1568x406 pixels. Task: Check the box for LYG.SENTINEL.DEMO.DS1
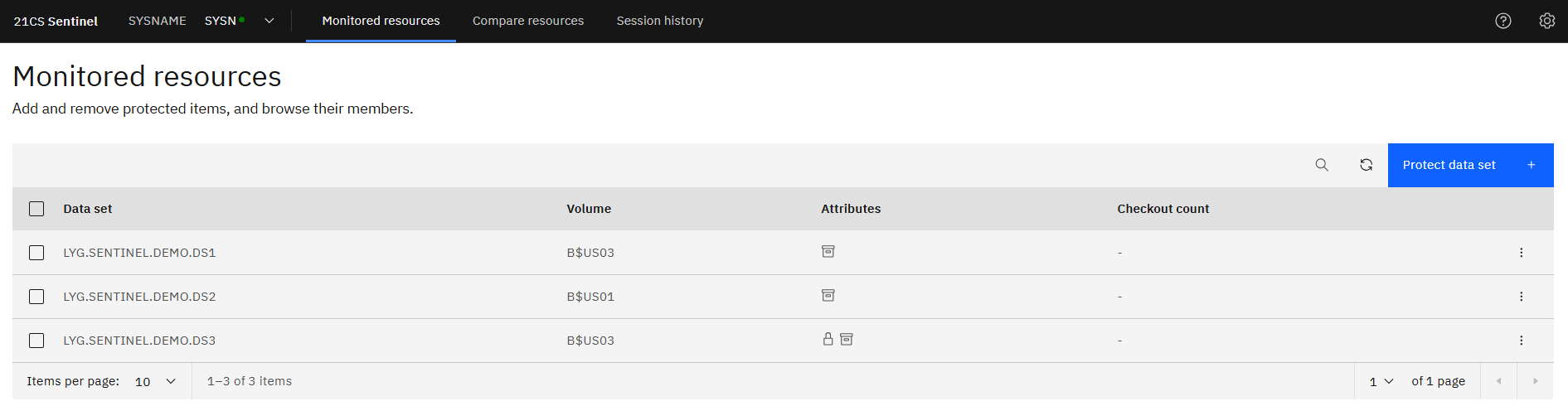tap(36, 253)
